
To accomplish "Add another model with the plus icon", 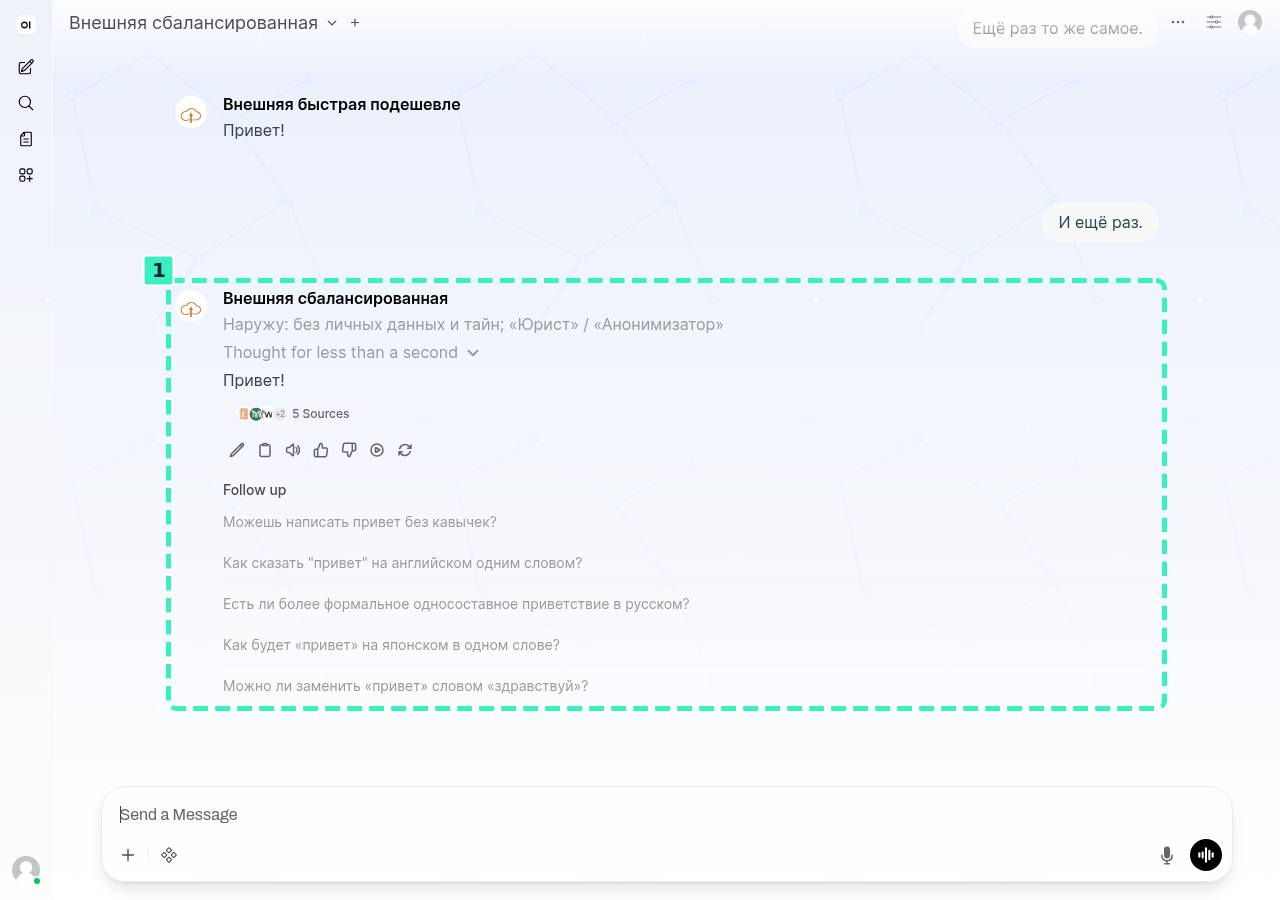I will tap(355, 23).
